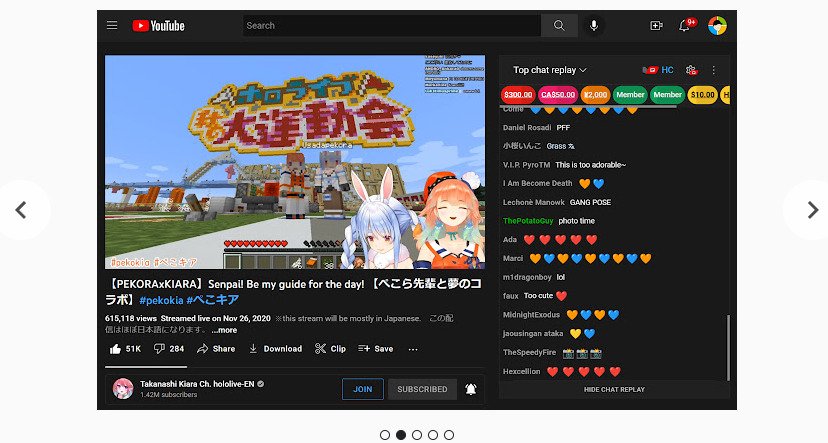
Task: Click the search magnifier button
Action: [x=559, y=25]
